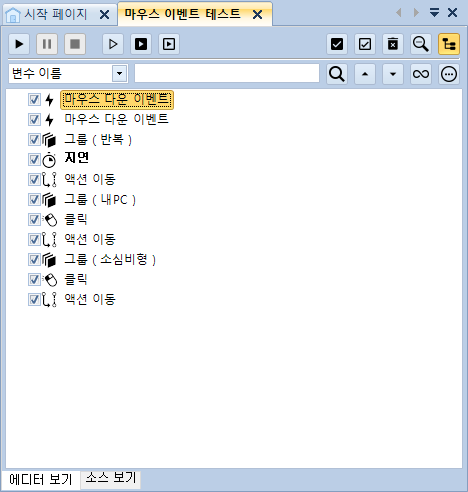Select the 그룹 ( 소심비형 ) item

pyautogui.click(x=110, y=259)
